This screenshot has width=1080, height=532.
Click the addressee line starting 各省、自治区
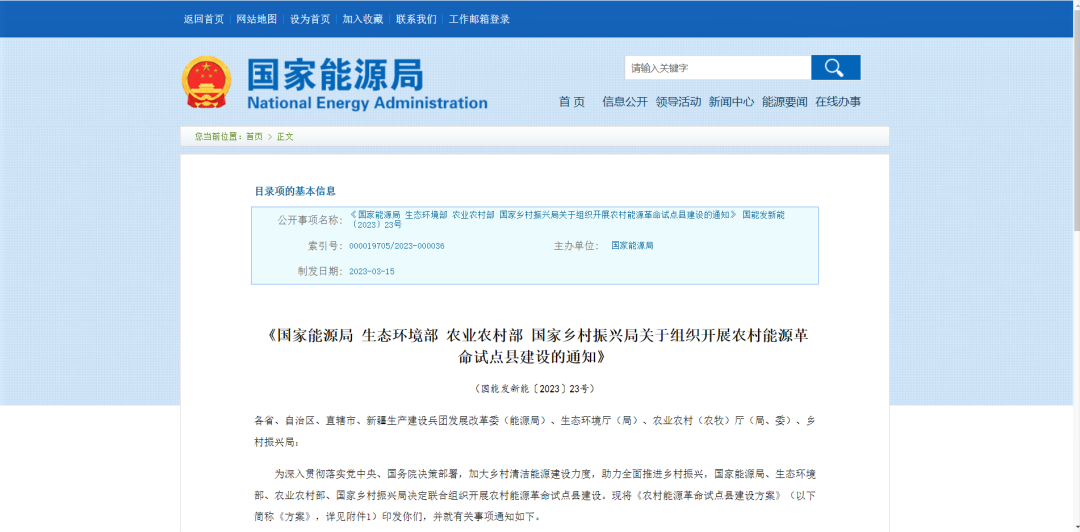pos(534,431)
